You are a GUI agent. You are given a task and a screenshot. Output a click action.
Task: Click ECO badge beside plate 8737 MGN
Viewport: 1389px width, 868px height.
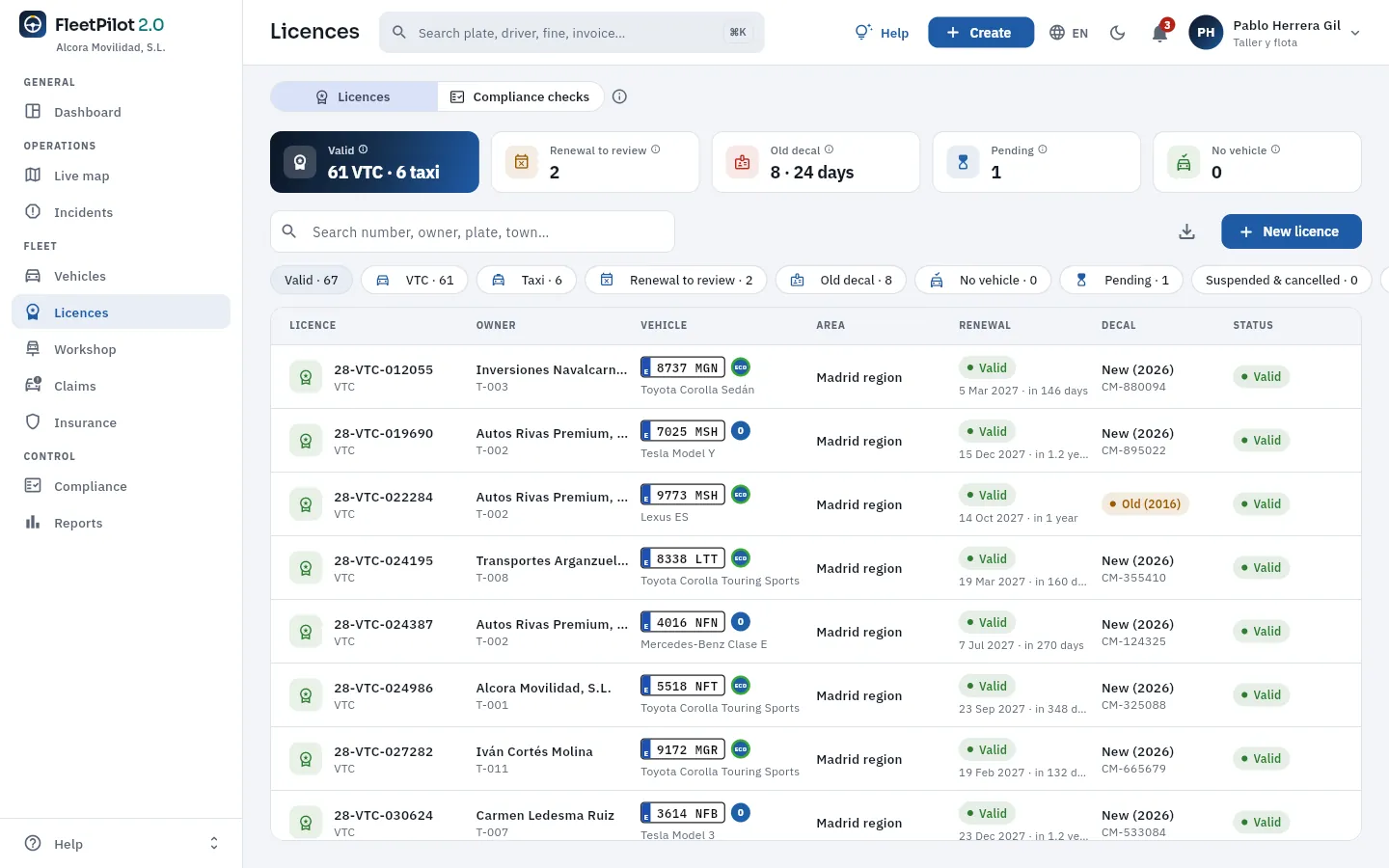click(x=741, y=367)
